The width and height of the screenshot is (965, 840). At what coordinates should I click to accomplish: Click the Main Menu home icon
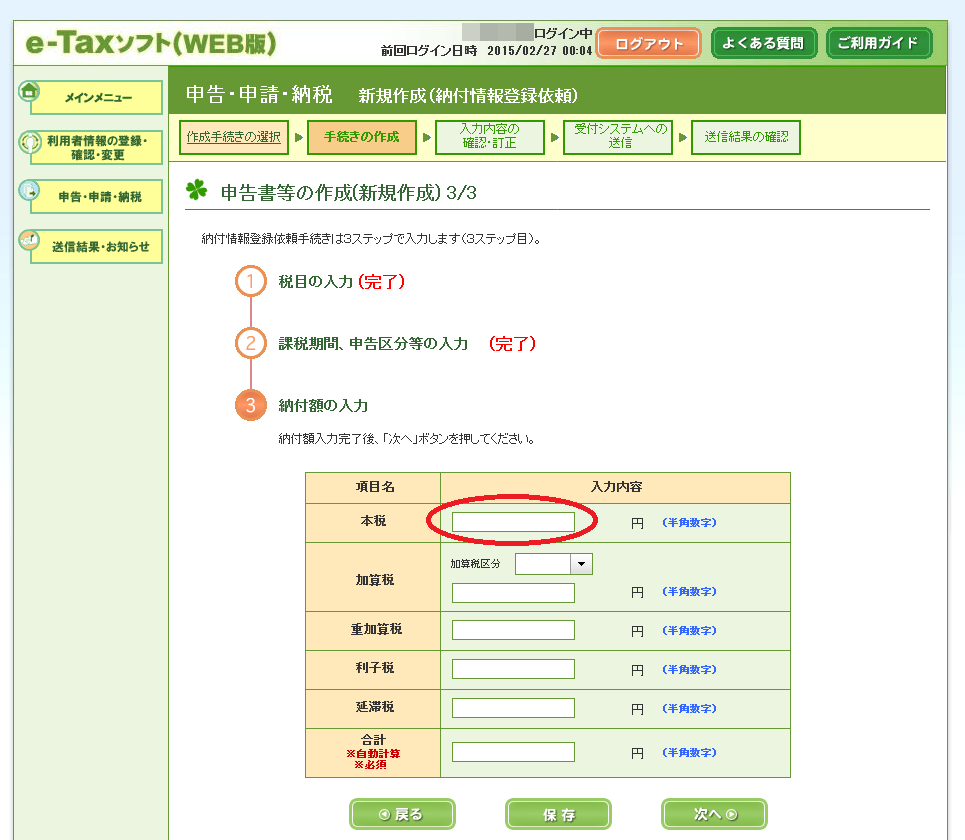tap(29, 91)
